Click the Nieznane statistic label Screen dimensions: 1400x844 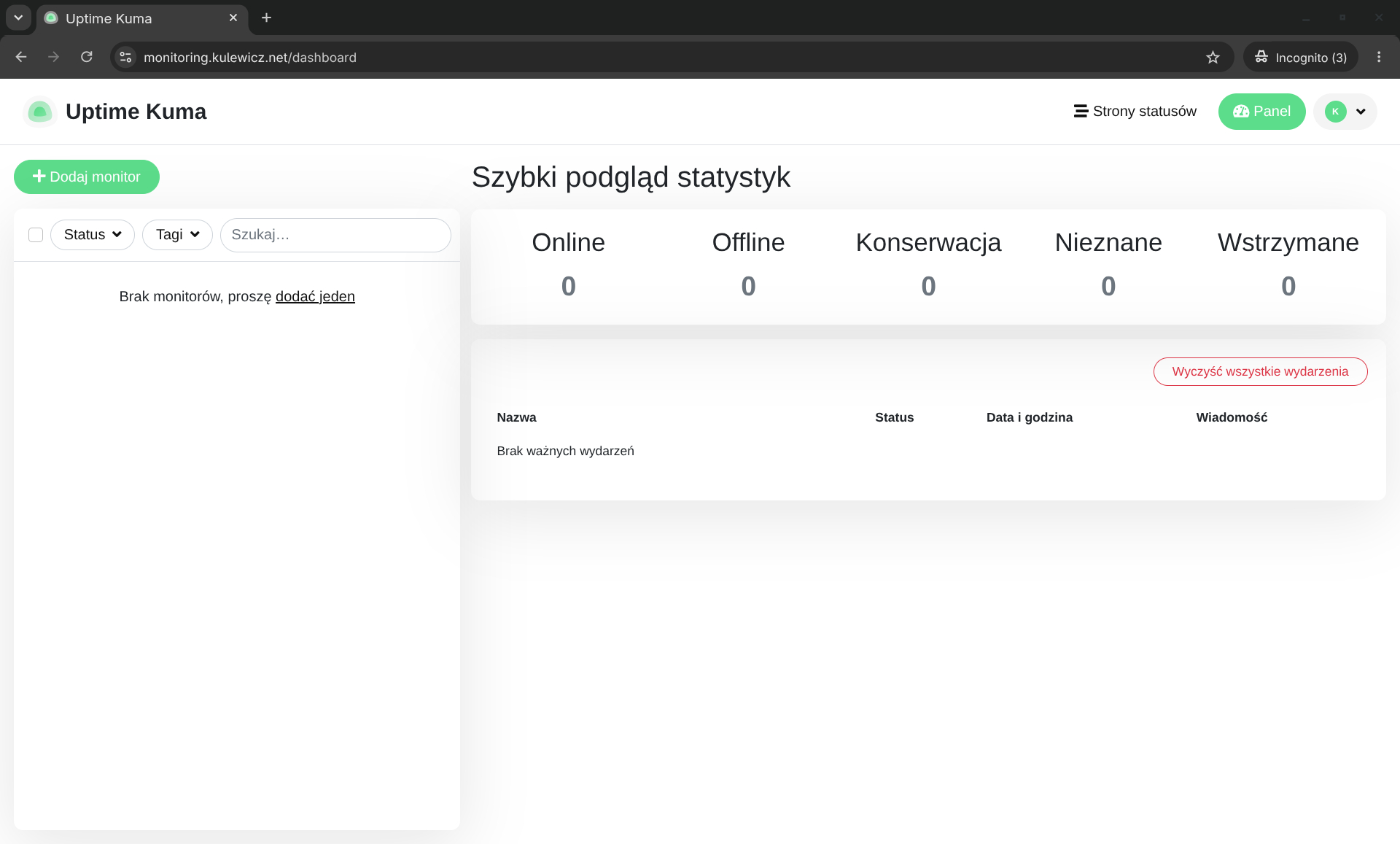(1108, 242)
